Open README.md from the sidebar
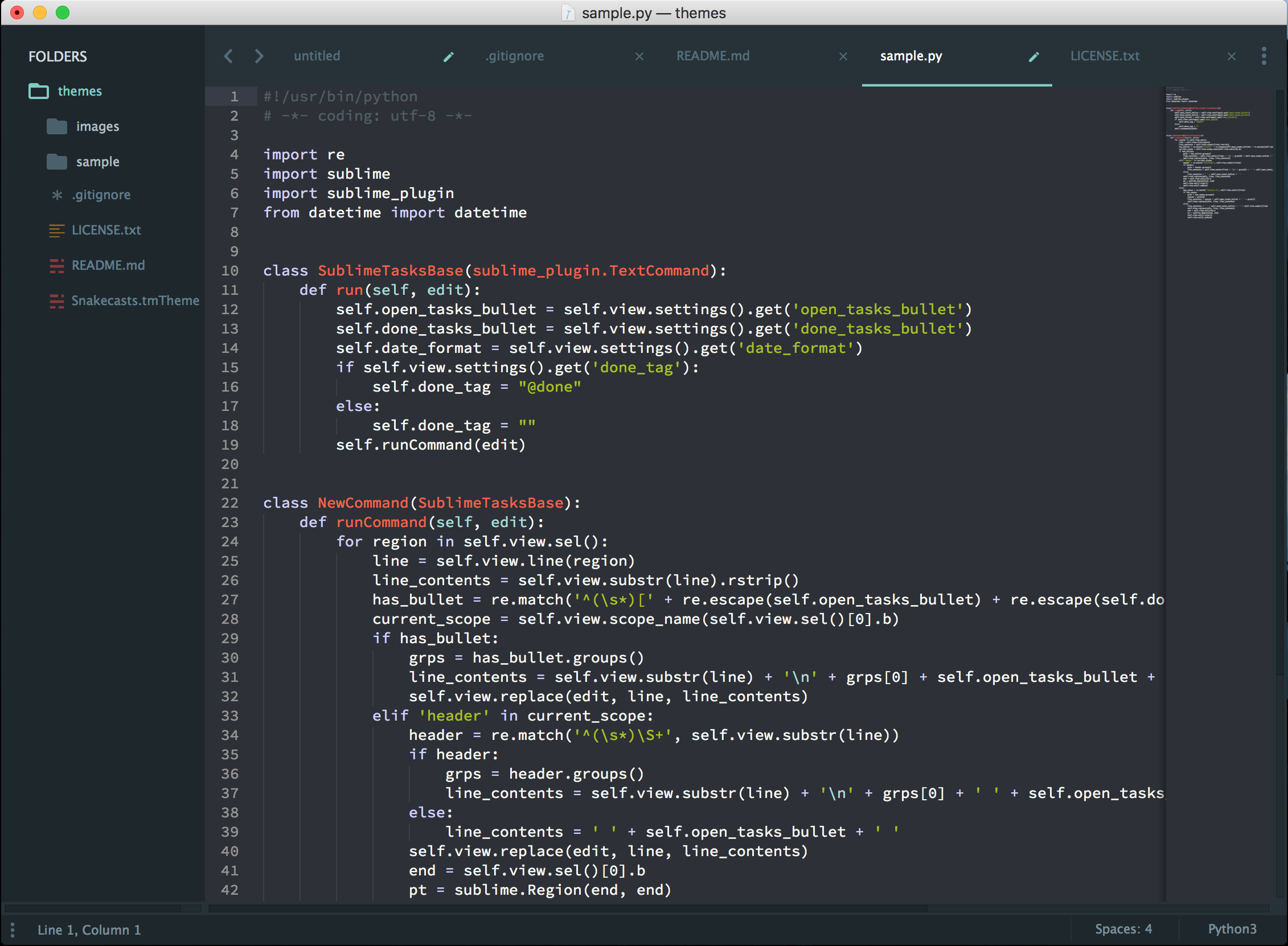The image size is (1288, 946). point(108,266)
